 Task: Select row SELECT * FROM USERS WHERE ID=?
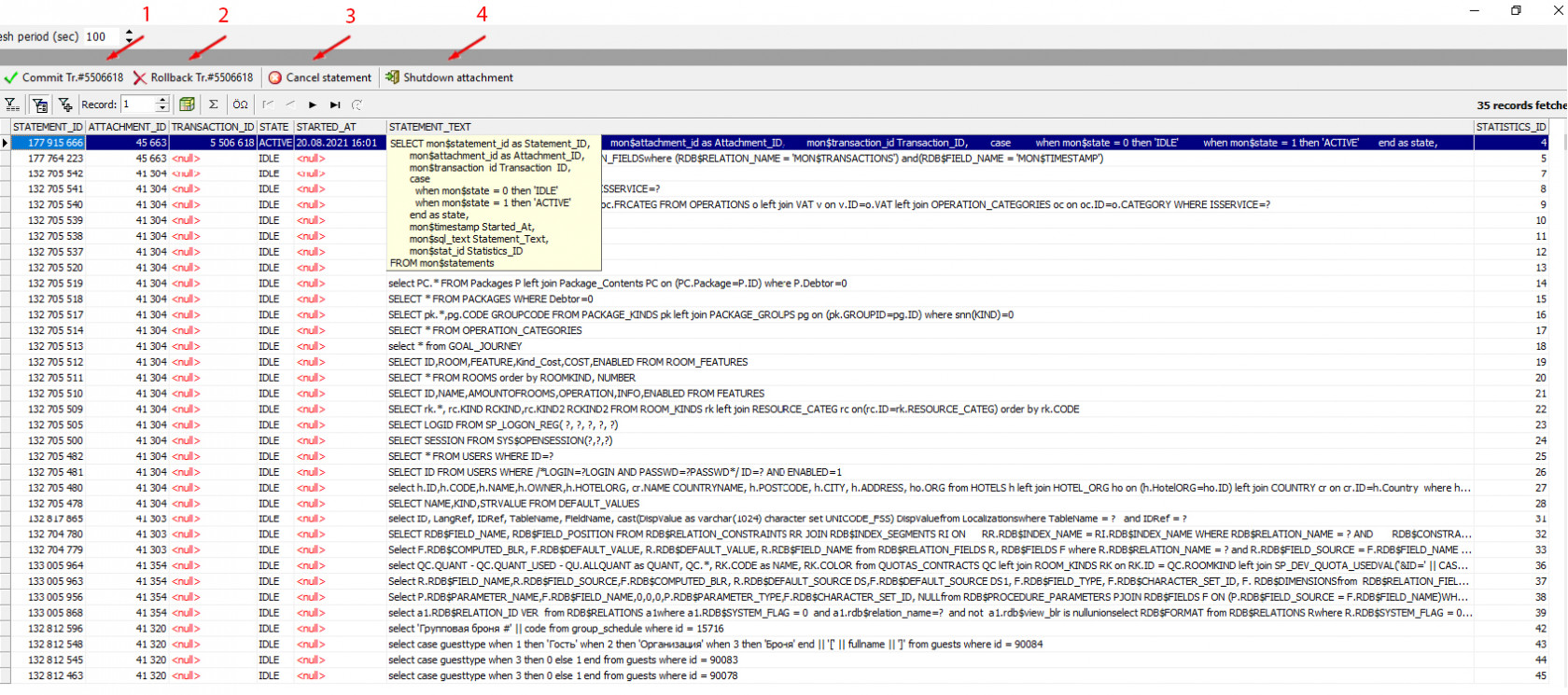coord(470,456)
